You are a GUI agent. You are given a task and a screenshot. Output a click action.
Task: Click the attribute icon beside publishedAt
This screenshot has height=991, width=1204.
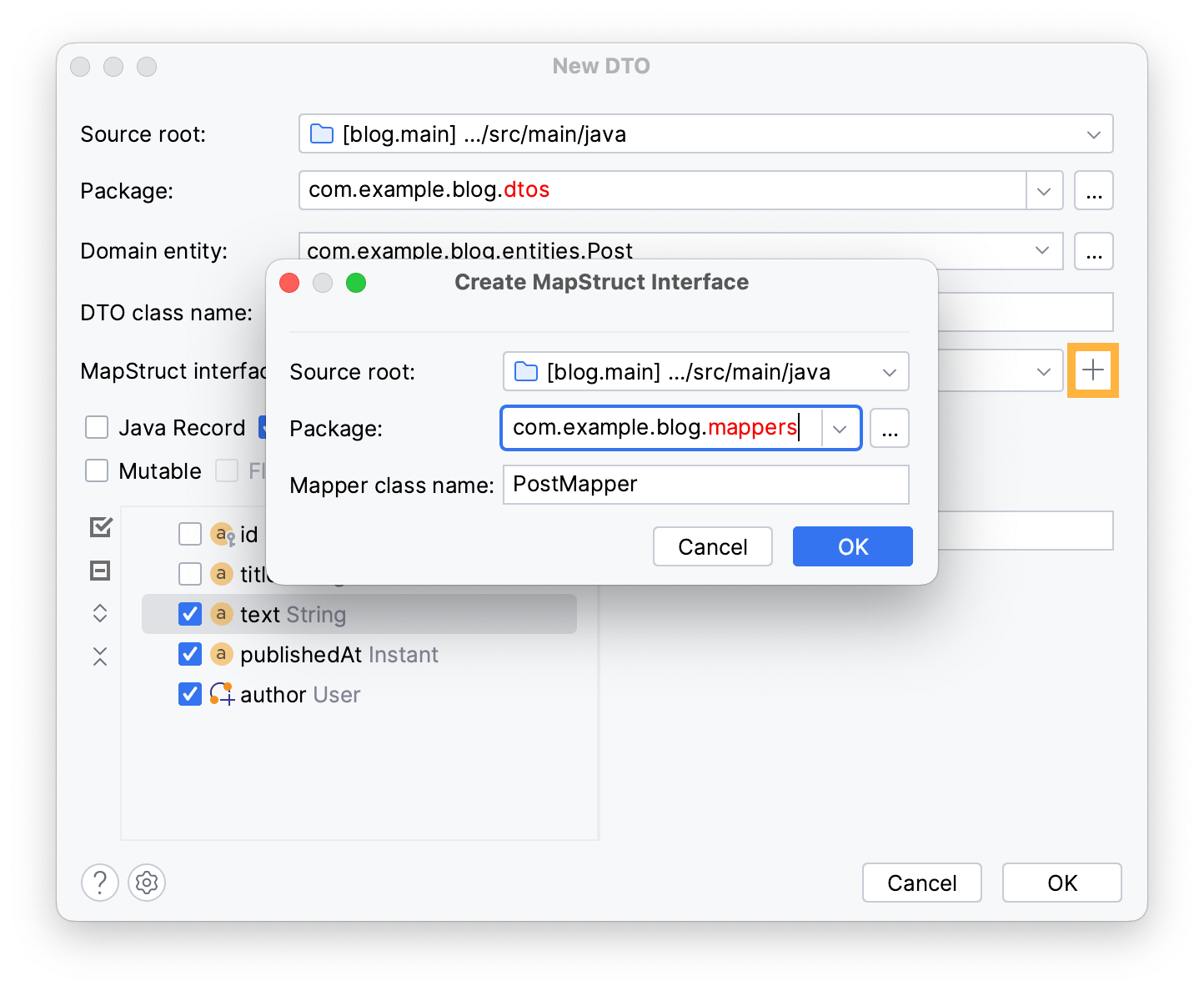pyautogui.click(x=221, y=654)
